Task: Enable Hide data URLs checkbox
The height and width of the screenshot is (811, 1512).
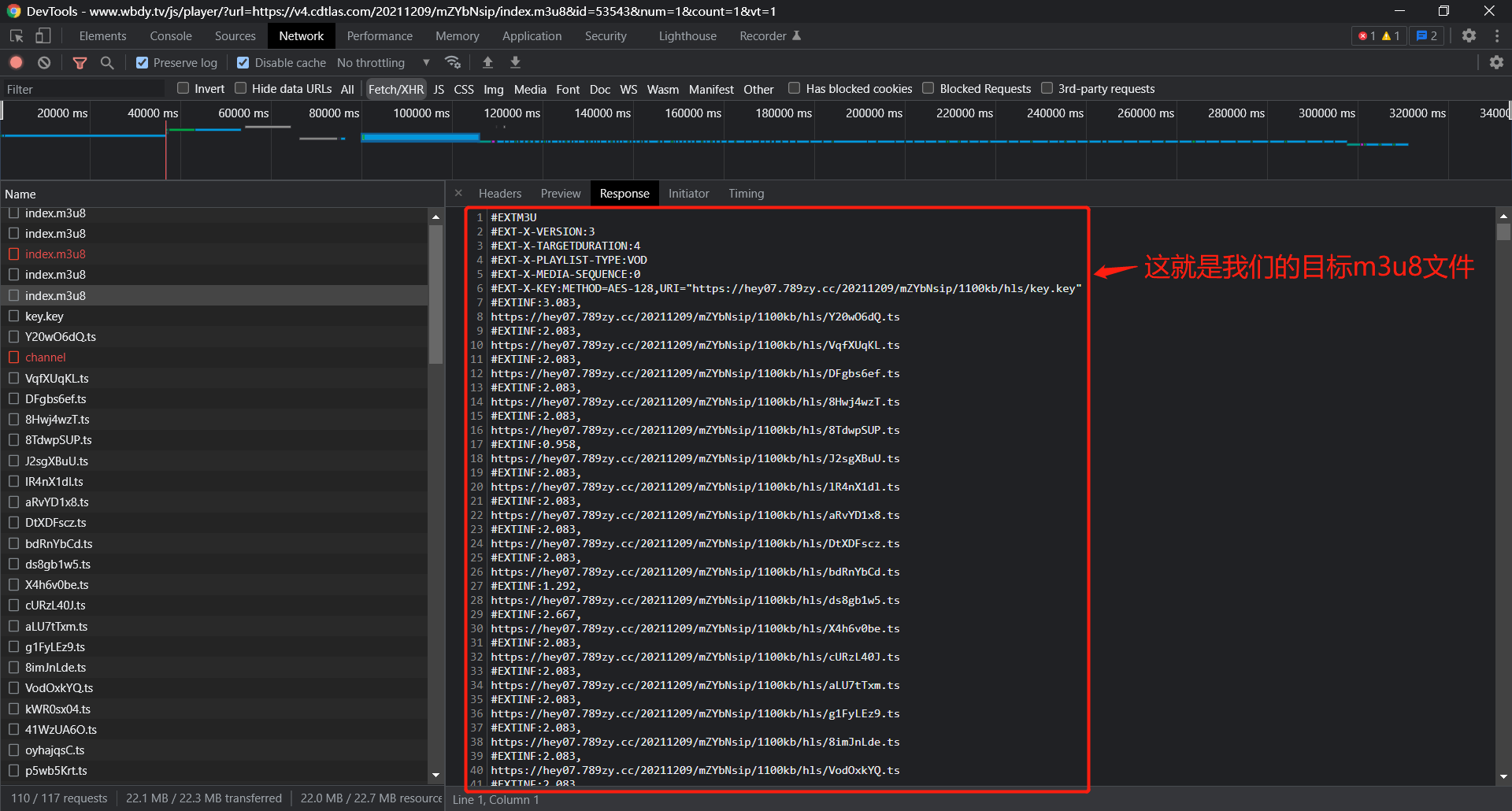Action: pyautogui.click(x=241, y=88)
